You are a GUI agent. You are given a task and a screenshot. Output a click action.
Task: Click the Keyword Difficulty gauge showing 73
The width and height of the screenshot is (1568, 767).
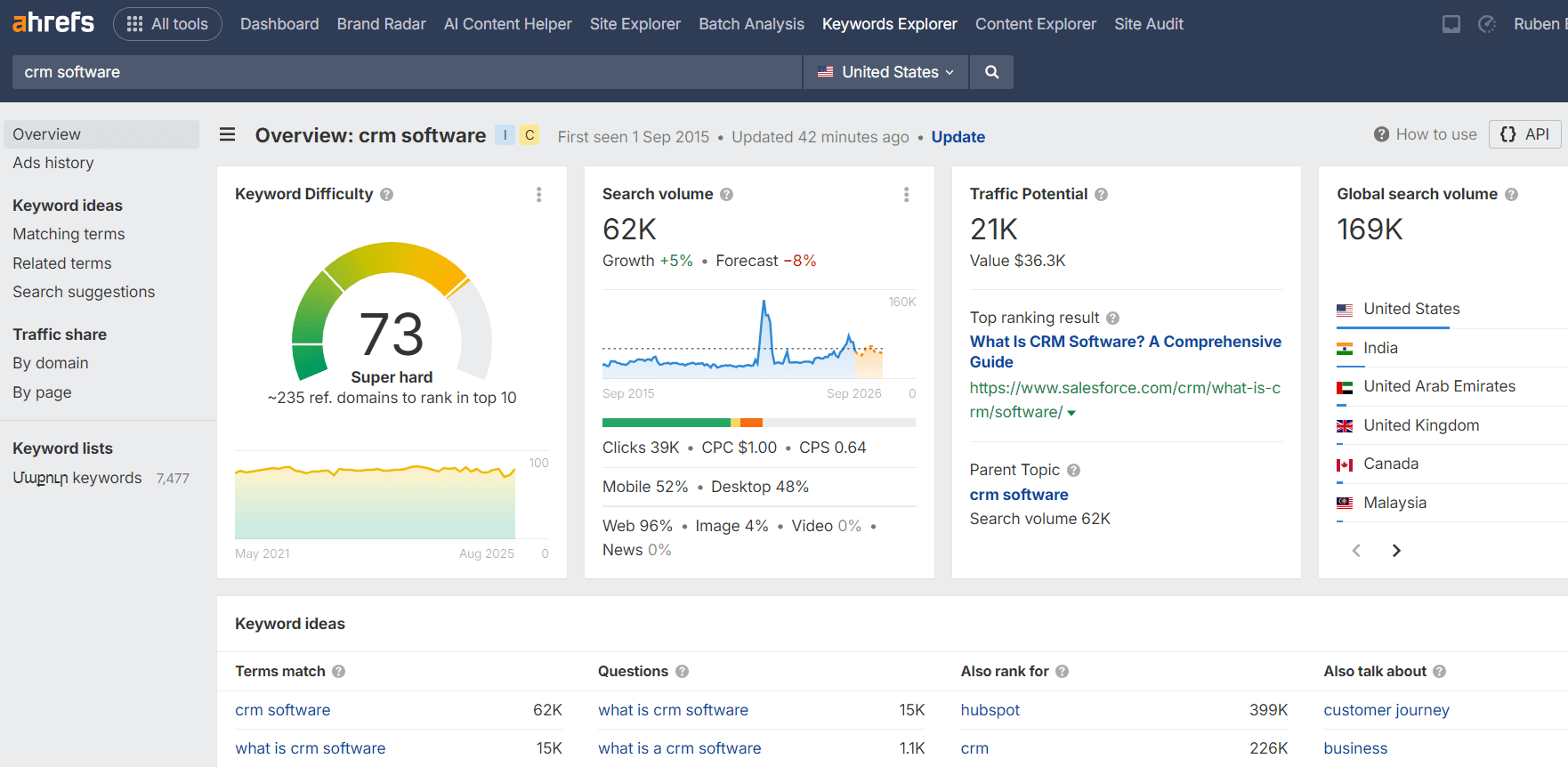392,311
